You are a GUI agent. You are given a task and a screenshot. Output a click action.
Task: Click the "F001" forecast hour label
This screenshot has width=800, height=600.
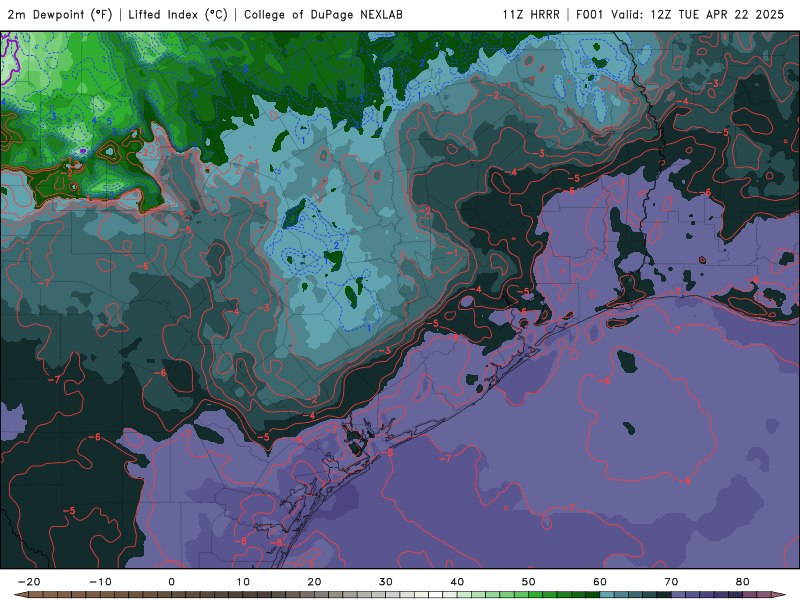click(591, 15)
